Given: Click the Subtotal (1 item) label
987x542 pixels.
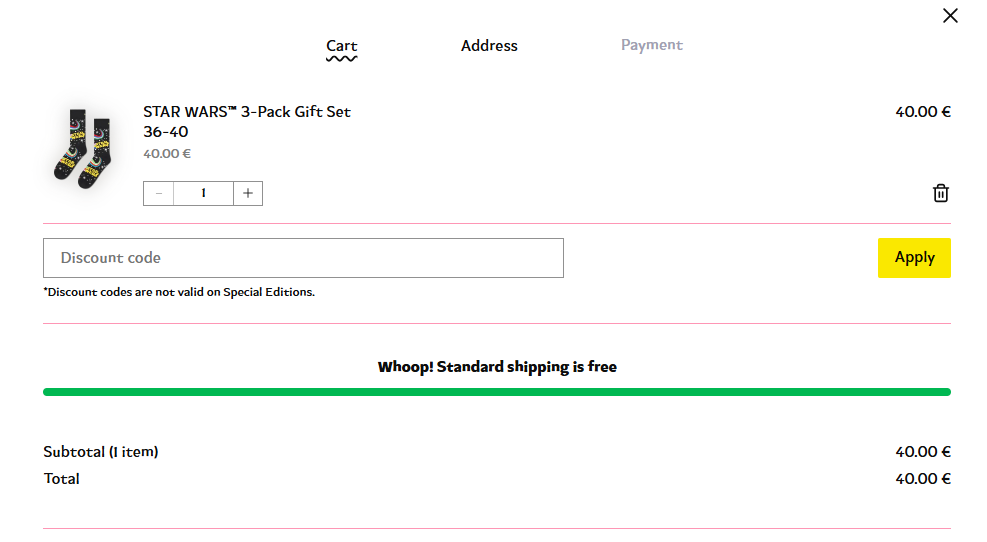Looking at the screenshot, I should pos(101,452).
